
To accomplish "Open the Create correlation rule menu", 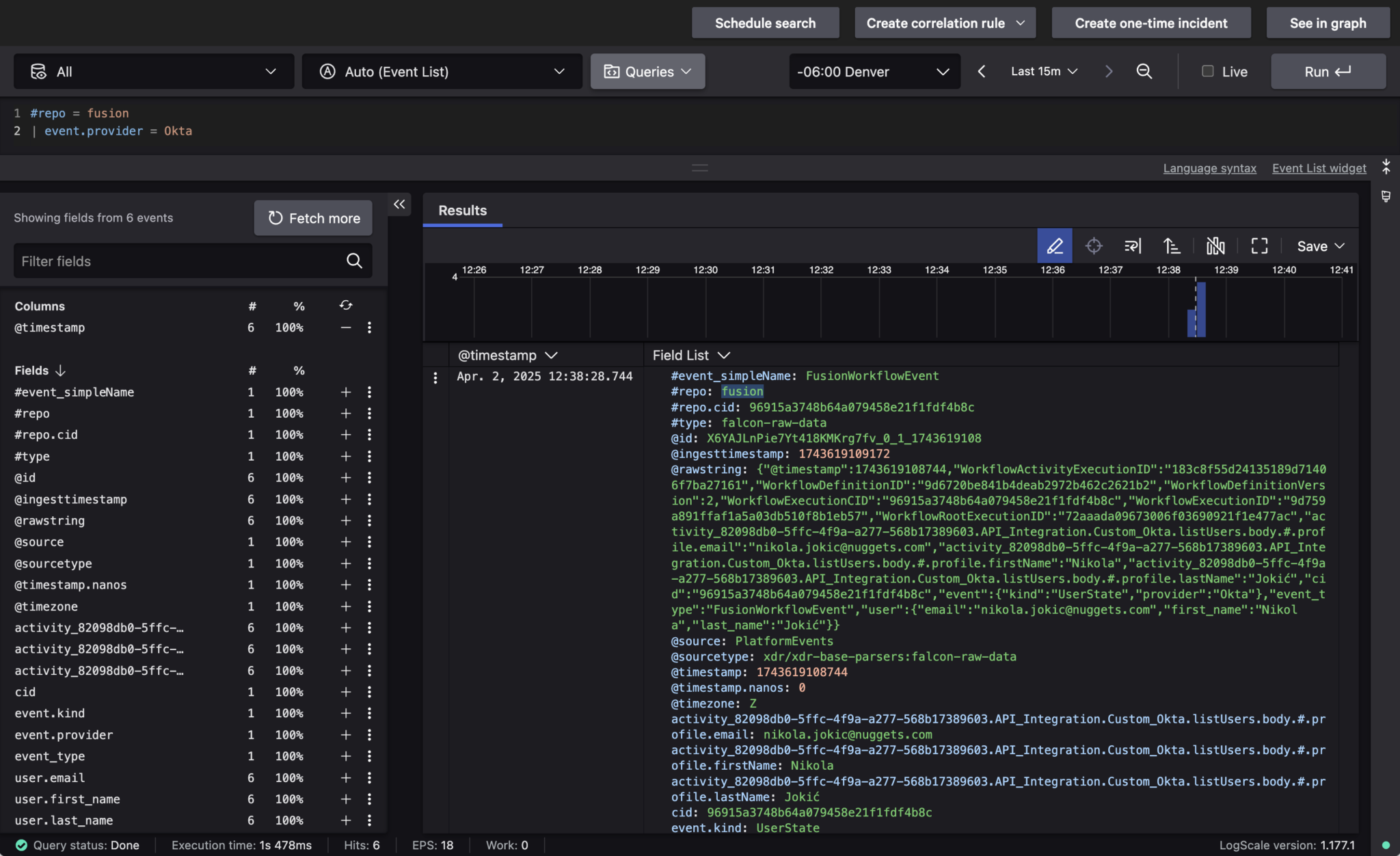I will pos(944,23).
